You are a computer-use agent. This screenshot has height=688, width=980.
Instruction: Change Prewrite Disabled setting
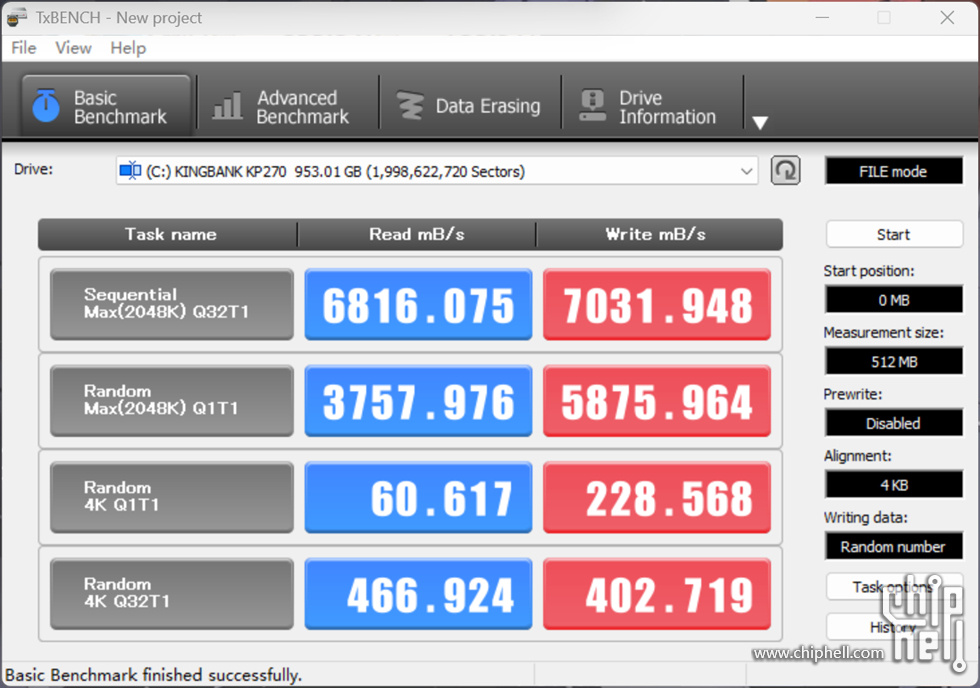point(894,423)
